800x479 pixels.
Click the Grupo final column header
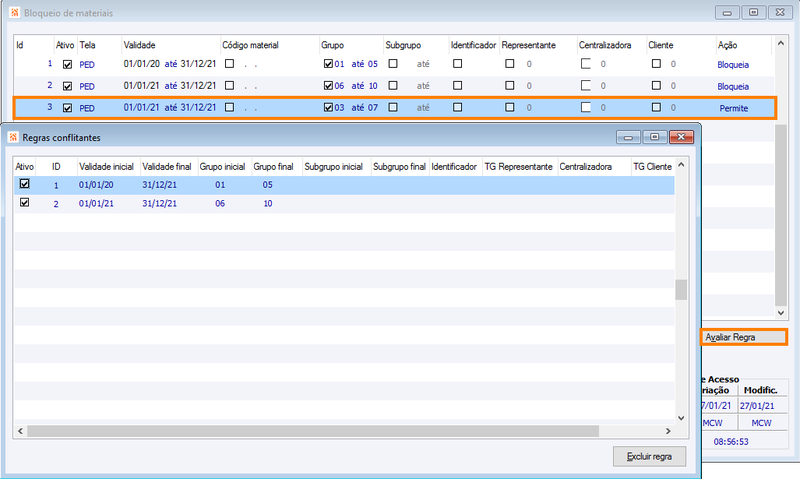273,166
